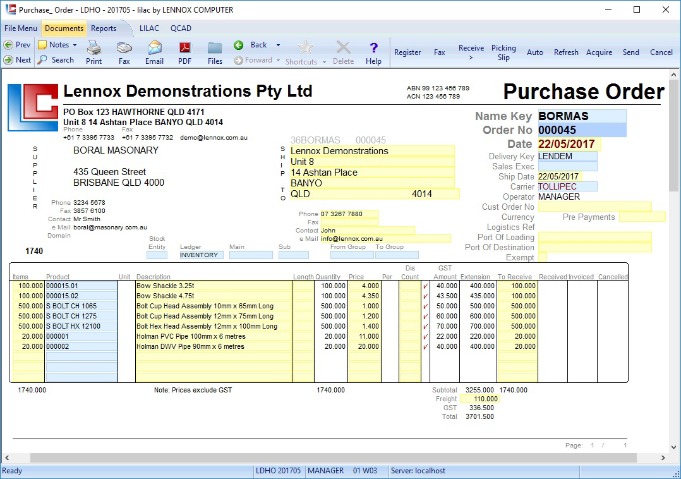Click the Ledger field INVENTORY
Screen dimensions: 681x479
point(202,255)
